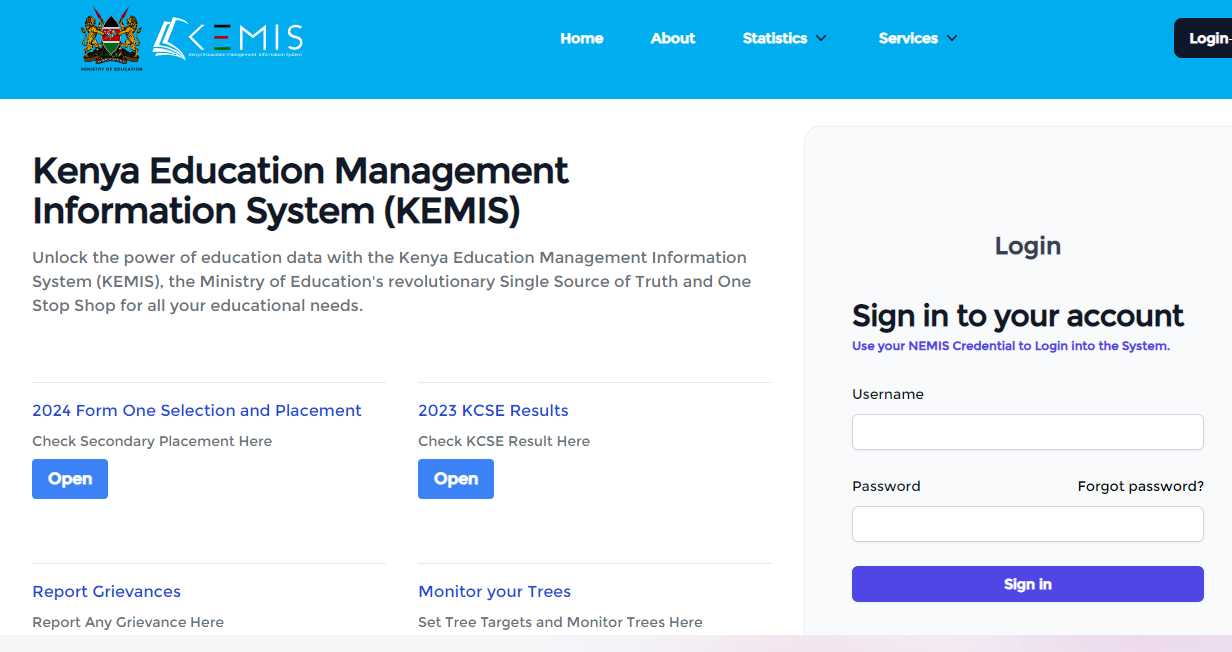Click the Ministry of Education emblem

tap(111, 40)
